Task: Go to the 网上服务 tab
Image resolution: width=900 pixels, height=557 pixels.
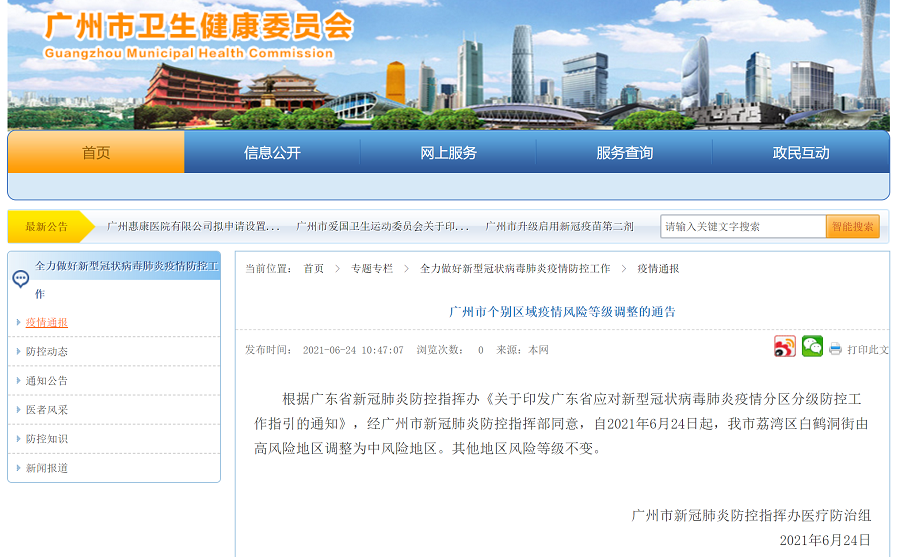Action: [x=448, y=153]
